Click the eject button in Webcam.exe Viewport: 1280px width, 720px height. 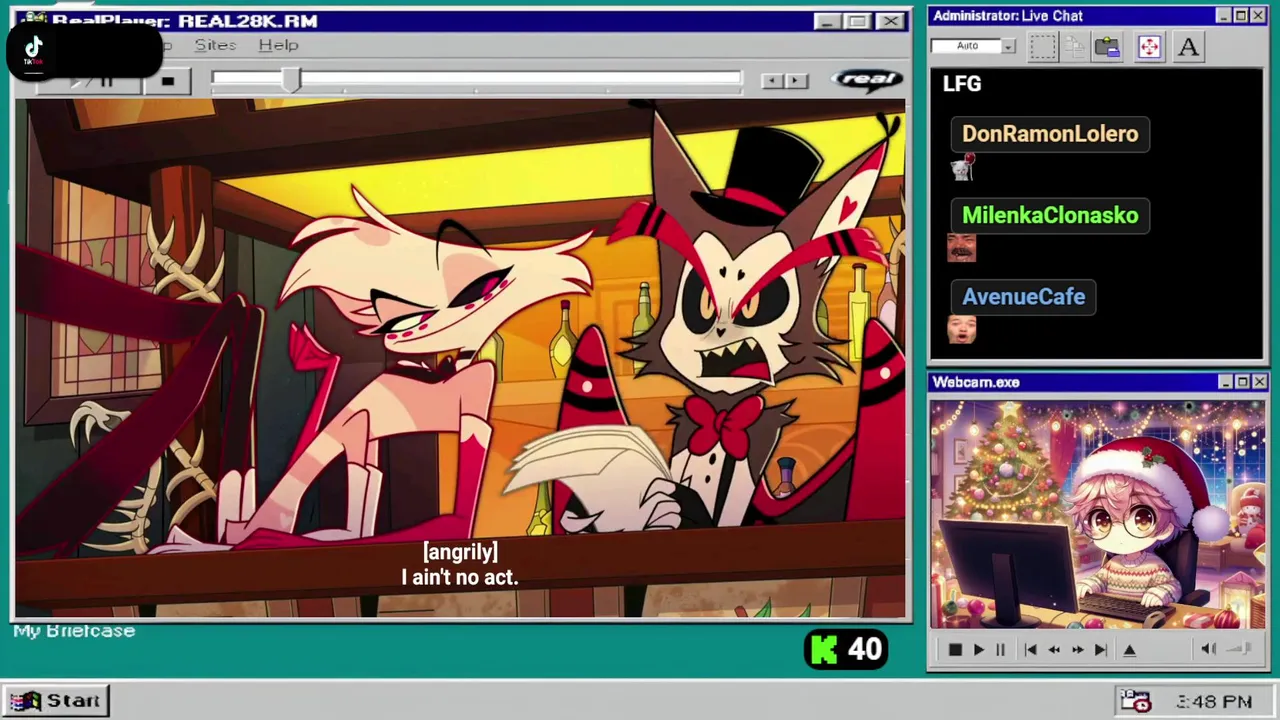pyautogui.click(x=1130, y=650)
